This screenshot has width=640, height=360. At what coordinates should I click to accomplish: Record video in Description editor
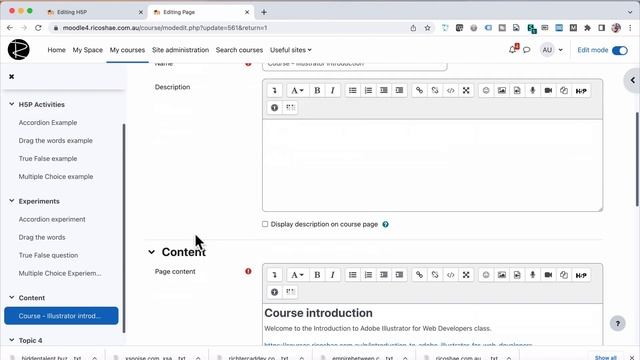coord(548,91)
